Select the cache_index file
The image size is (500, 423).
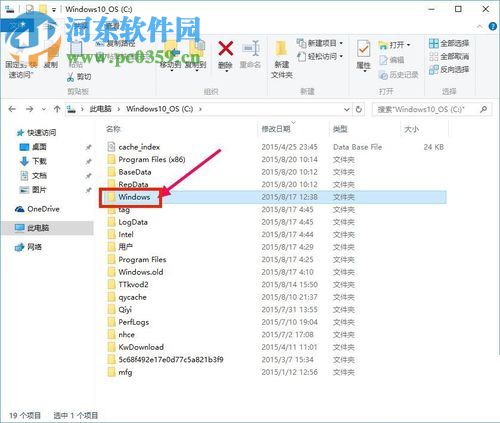coord(133,147)
